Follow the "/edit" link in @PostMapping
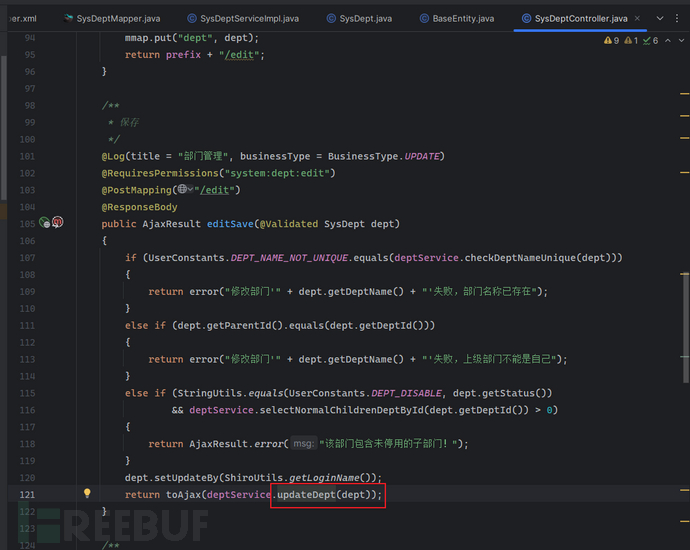690x550 pixels. click(214, 190)
